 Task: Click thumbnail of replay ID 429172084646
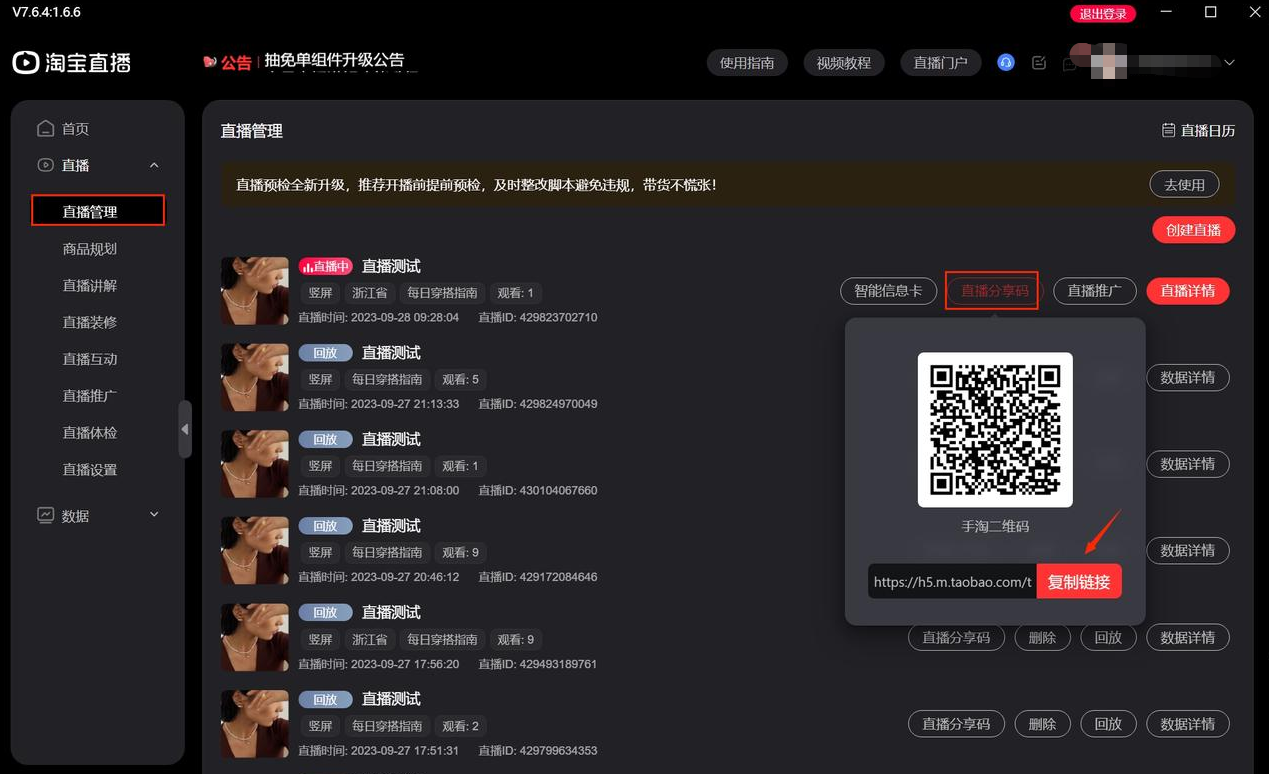(x=254, y=550)
